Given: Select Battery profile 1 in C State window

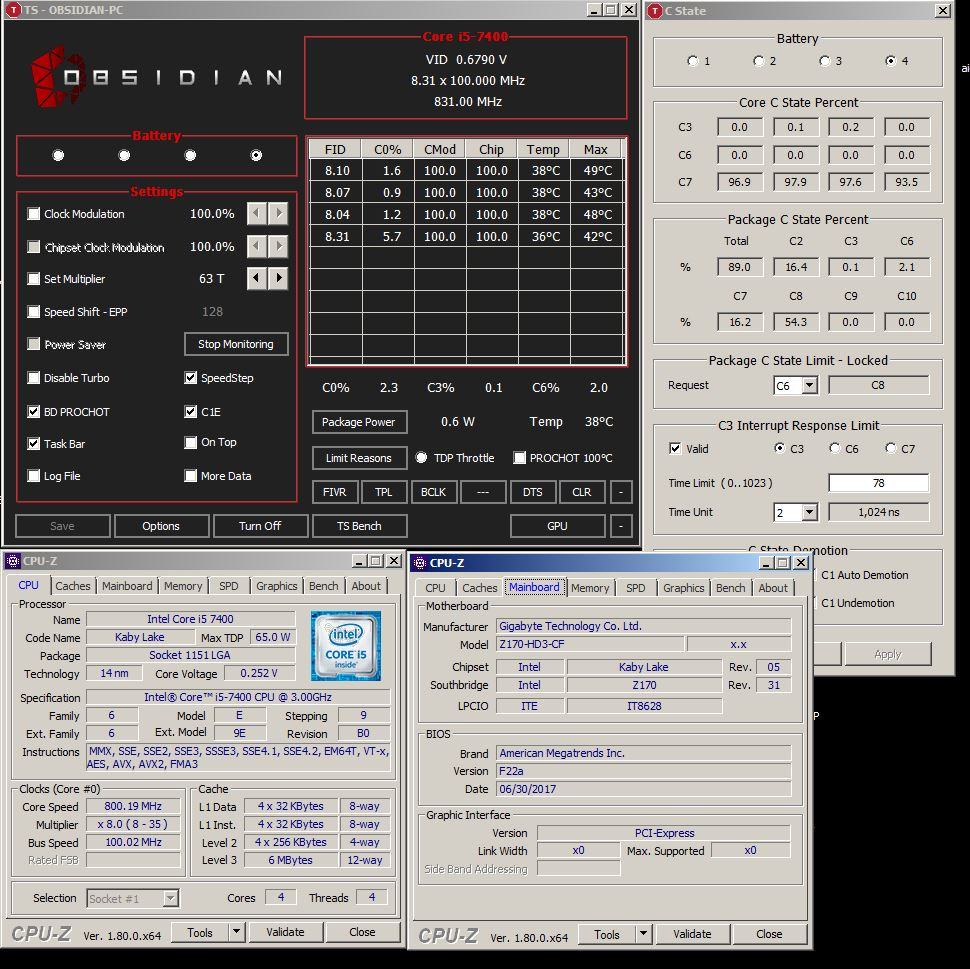Looking at the screenshot, I should pyautogui.click(x=692, y=61).
